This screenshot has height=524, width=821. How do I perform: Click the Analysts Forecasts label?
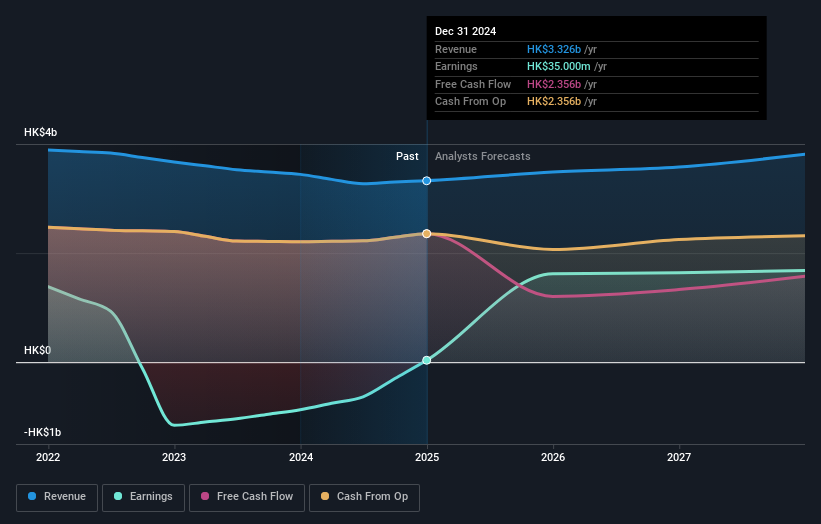(x=482, y=157)
